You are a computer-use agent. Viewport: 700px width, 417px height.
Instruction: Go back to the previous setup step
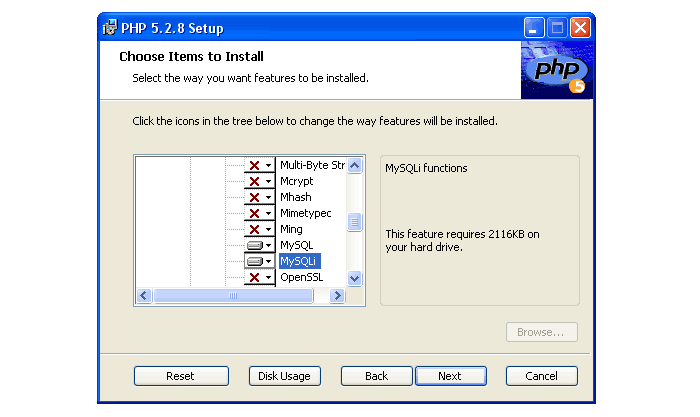[x=377, y=376]
